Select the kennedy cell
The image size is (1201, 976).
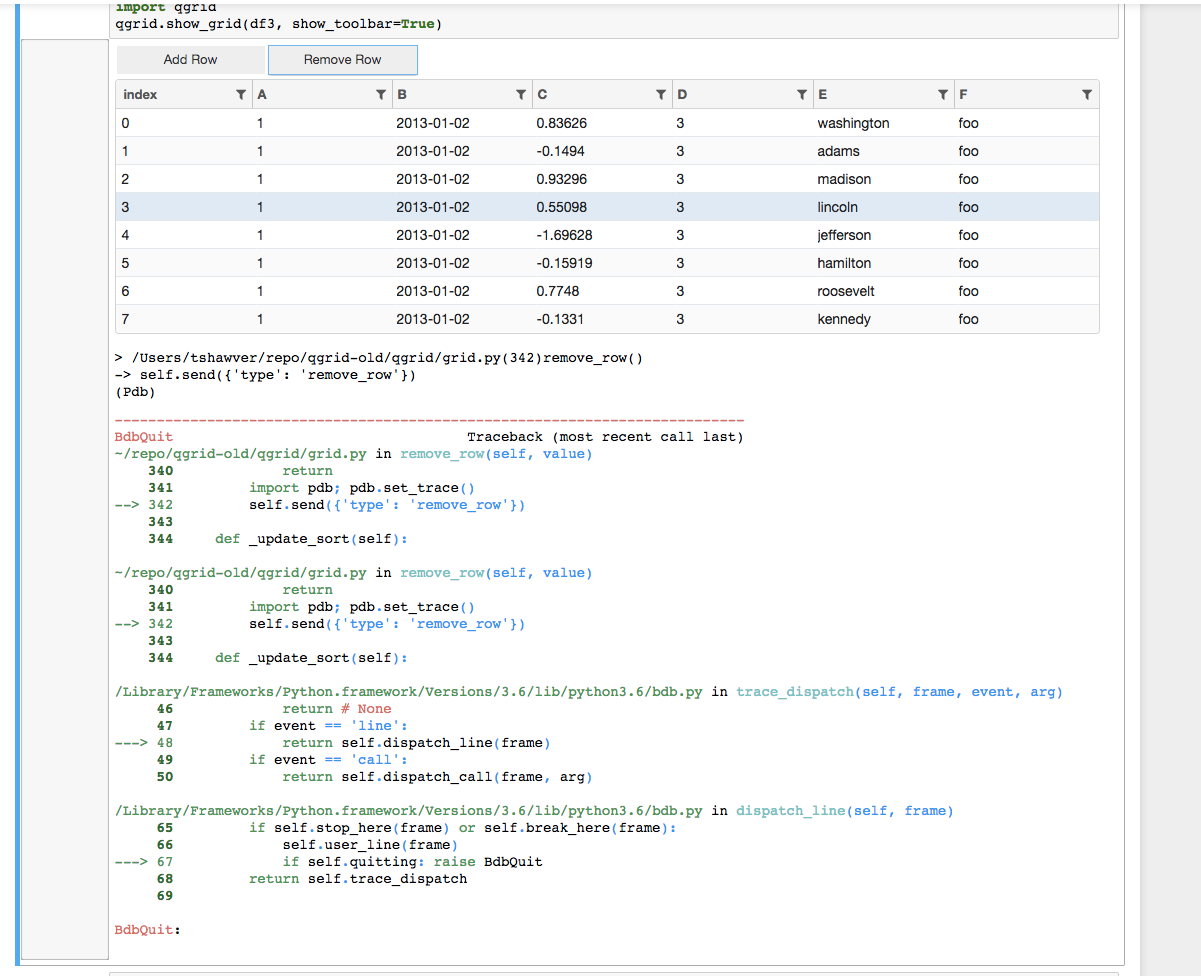click(x=844, y=319)
